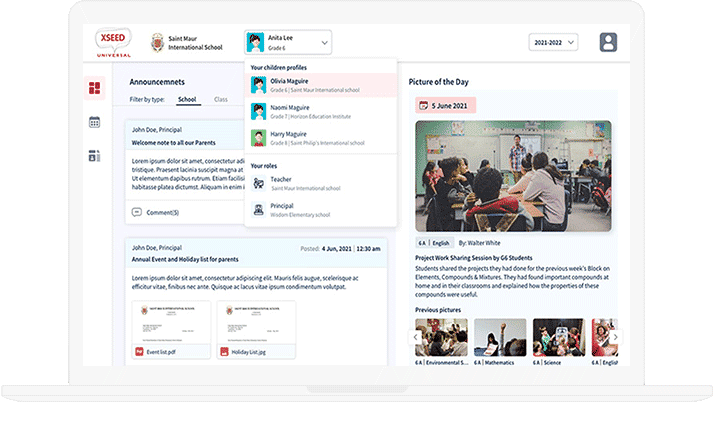Image resolution: width=715 pixels, height=430 pixels.
Task: Open the Mathematics previous picture thumbnail
Action: pos(500,340)
